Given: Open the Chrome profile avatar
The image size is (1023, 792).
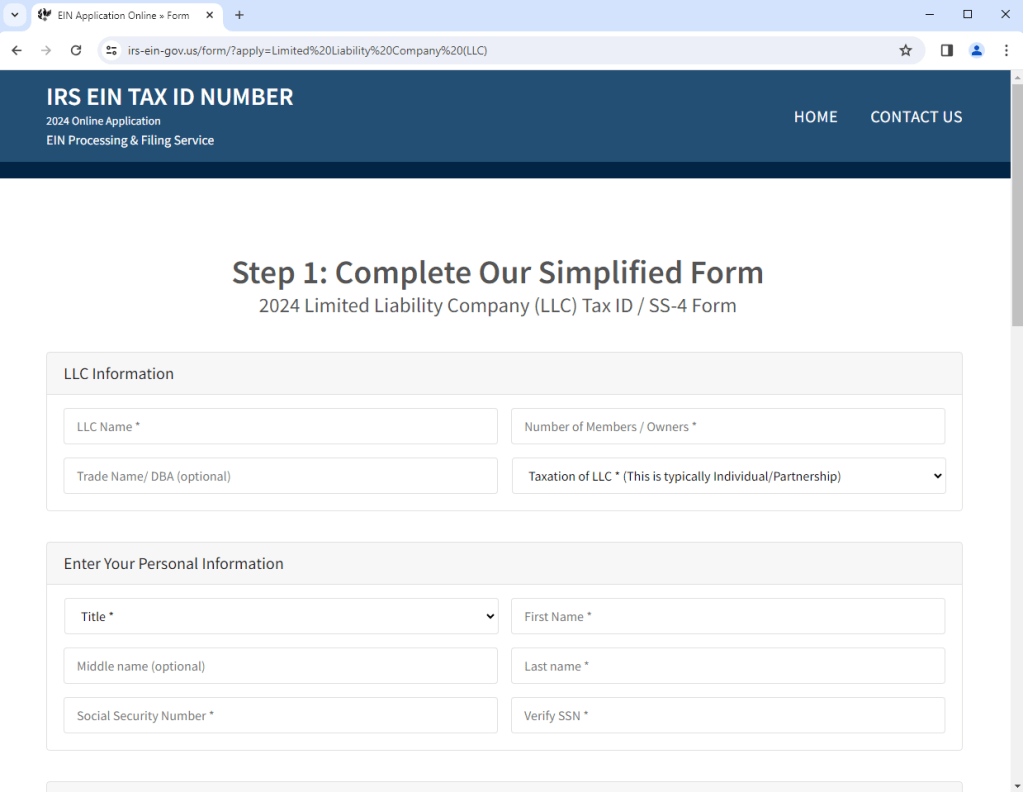Looking at the screenshot, I should coord(976,50).
